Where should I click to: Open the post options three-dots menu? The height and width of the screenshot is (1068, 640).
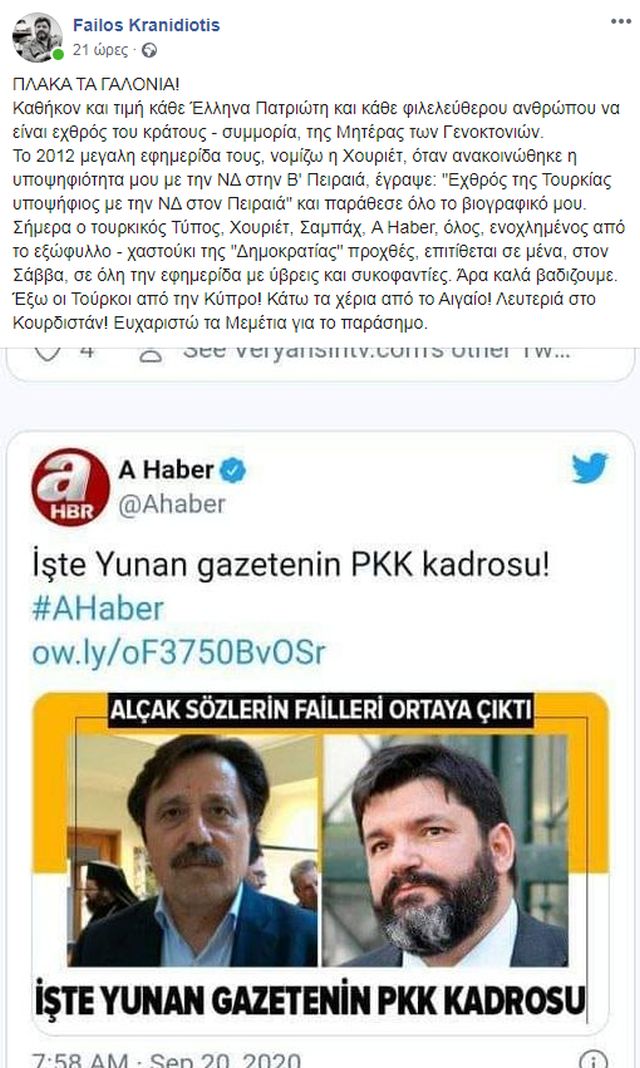[620, 22]
